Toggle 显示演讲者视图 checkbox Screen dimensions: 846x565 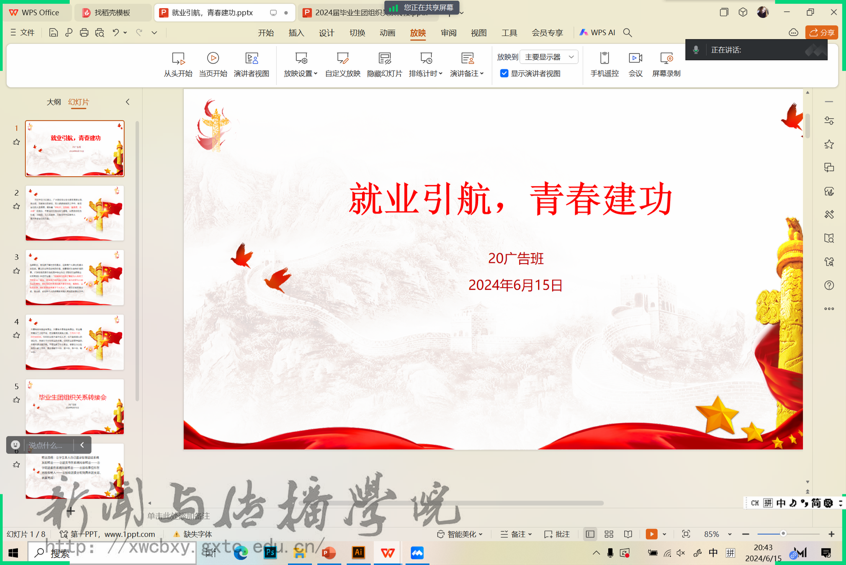pyautogui.click(x=504, y=73)
